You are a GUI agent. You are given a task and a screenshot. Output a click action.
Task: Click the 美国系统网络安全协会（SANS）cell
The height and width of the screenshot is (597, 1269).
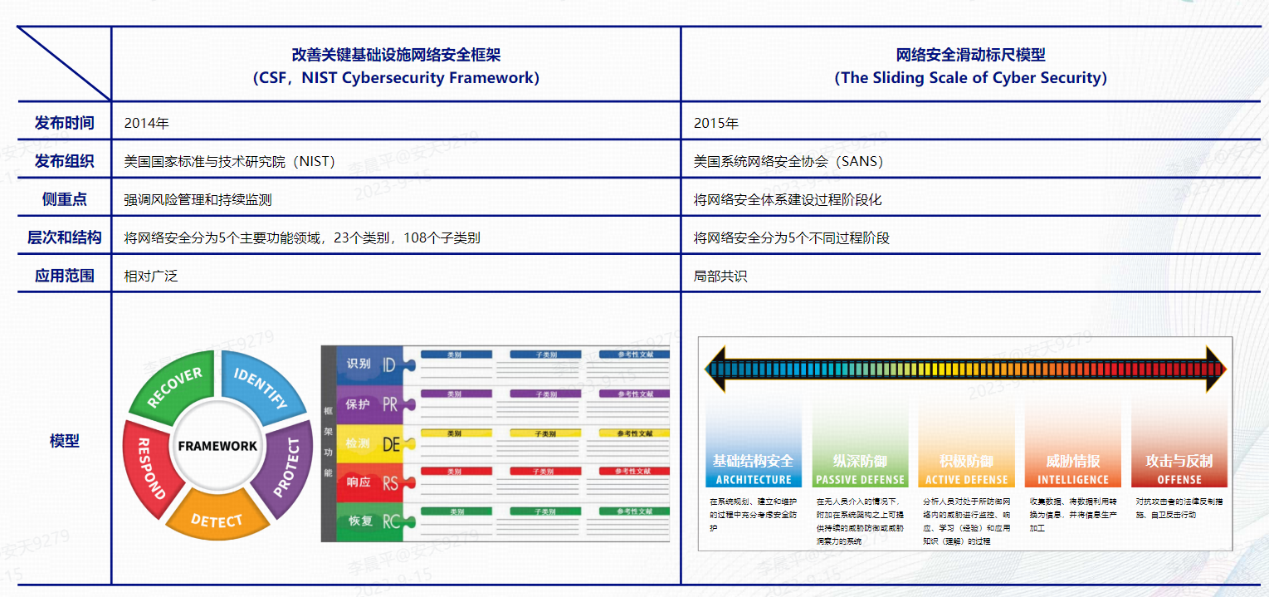tap(788, 161)
